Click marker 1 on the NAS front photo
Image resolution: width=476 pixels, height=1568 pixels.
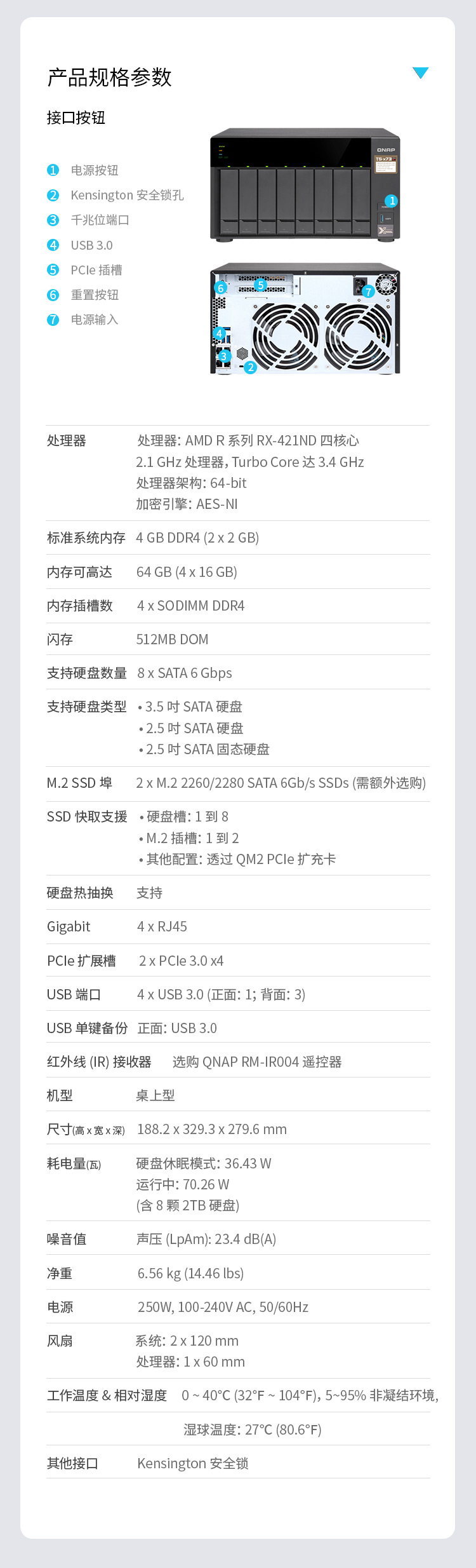pos(392,201)
